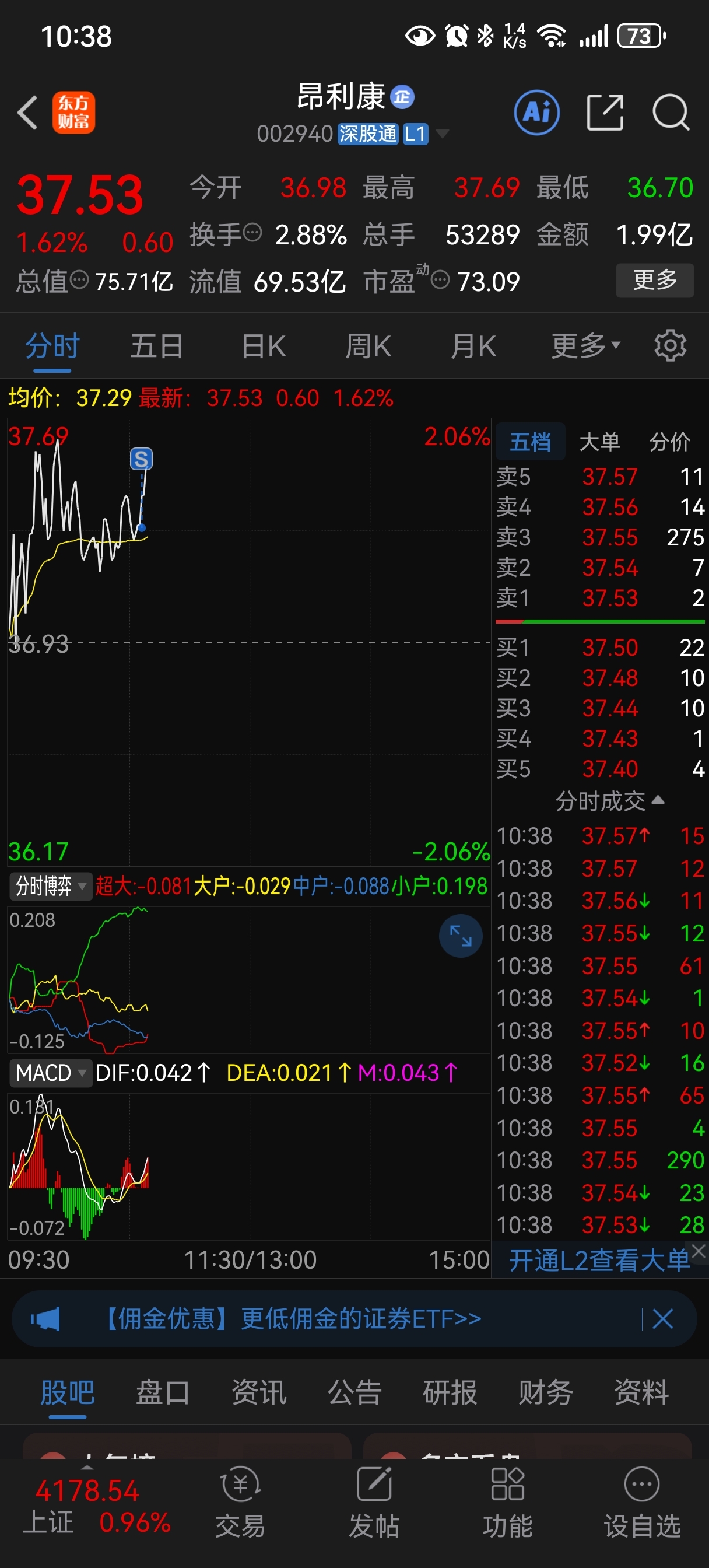Expand the stock code dropdown arrow

pyautogui.click(x=443, y=134)
